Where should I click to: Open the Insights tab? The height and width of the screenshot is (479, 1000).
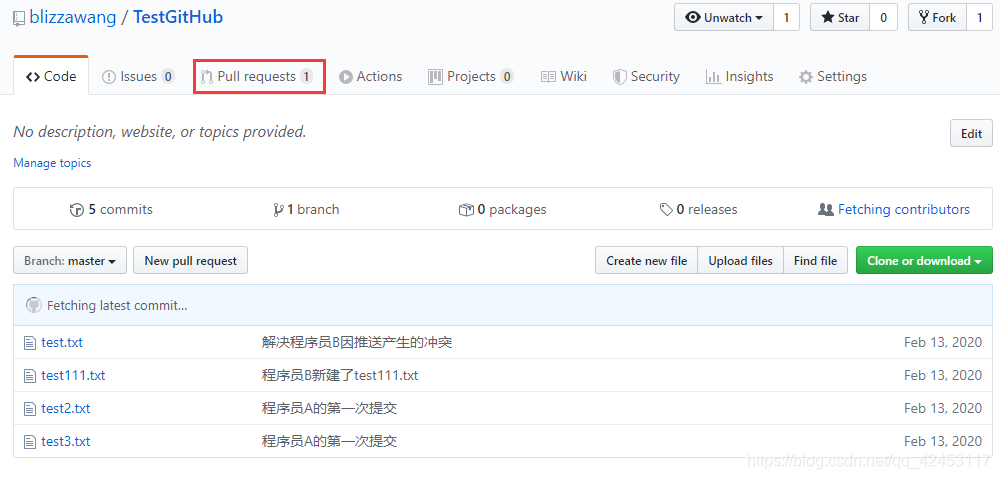click(x=740, y=77)
